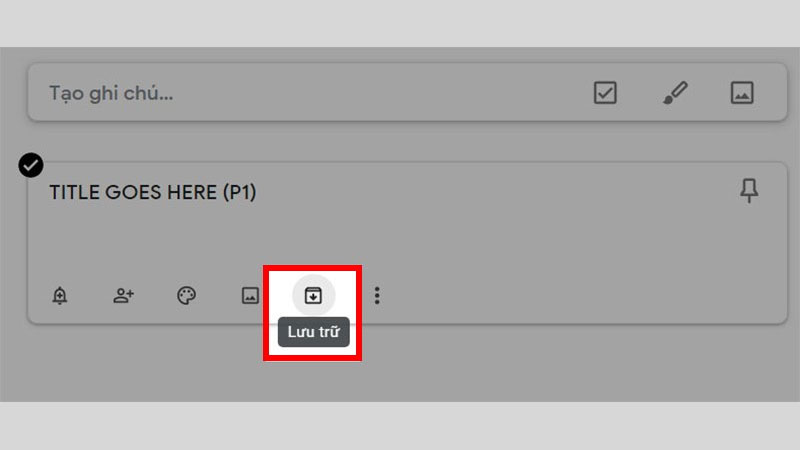Start a new drawing note with the brush icon
Screen dimensions: 800x450
pos(675,93)
